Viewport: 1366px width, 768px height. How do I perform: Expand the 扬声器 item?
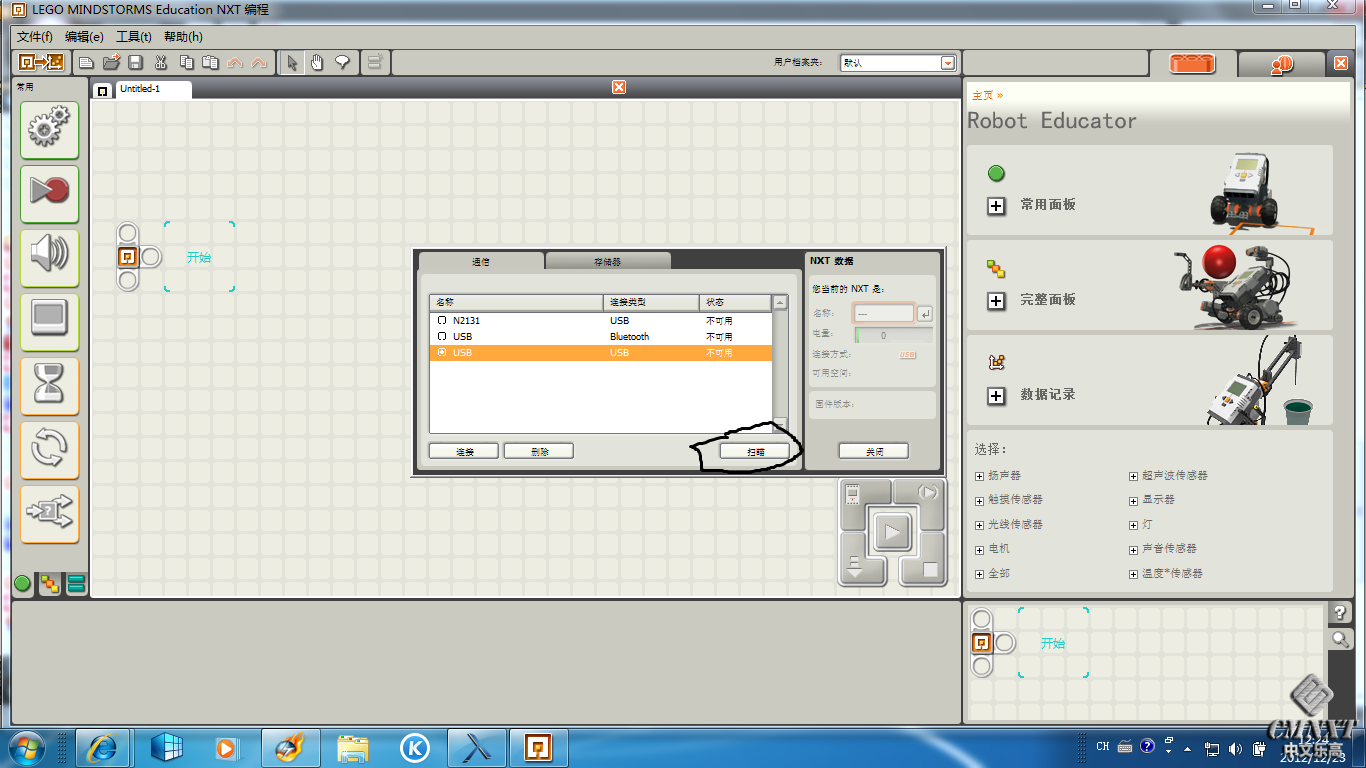tap(979, 476)
